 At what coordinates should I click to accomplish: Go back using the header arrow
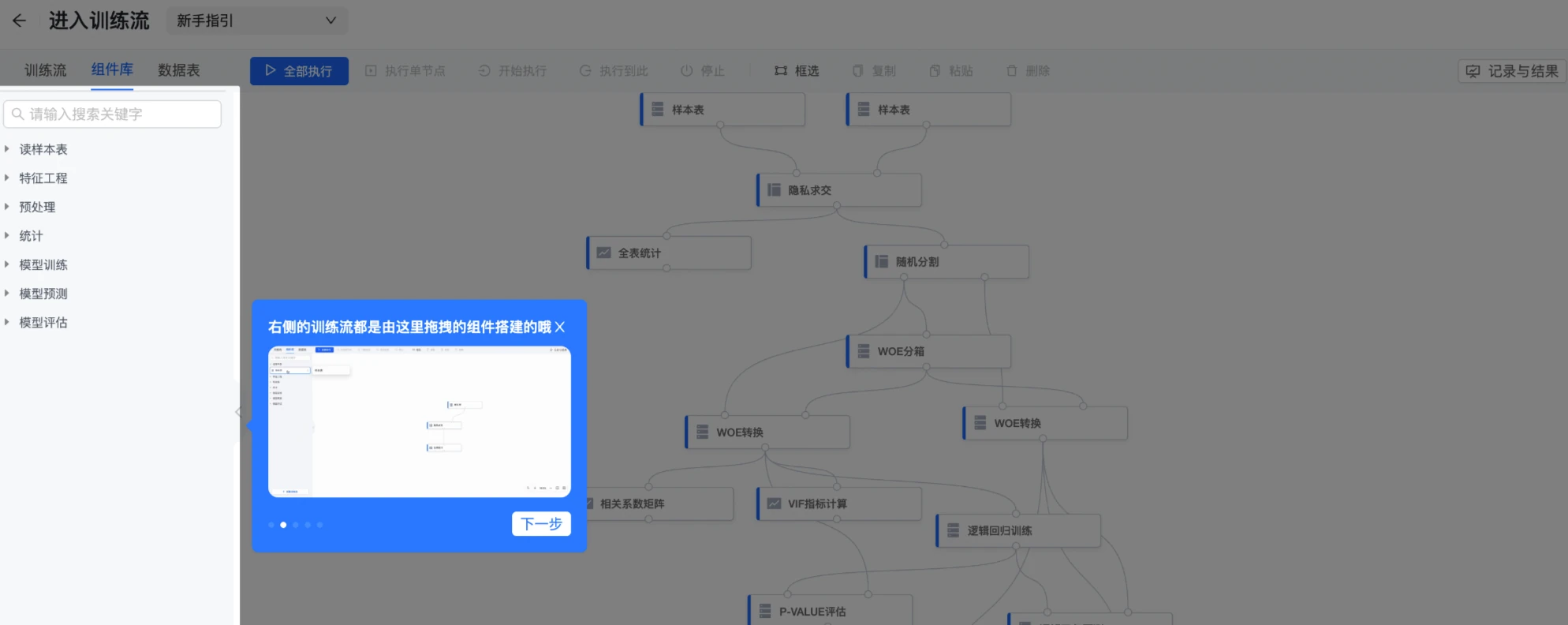point(20,21)
